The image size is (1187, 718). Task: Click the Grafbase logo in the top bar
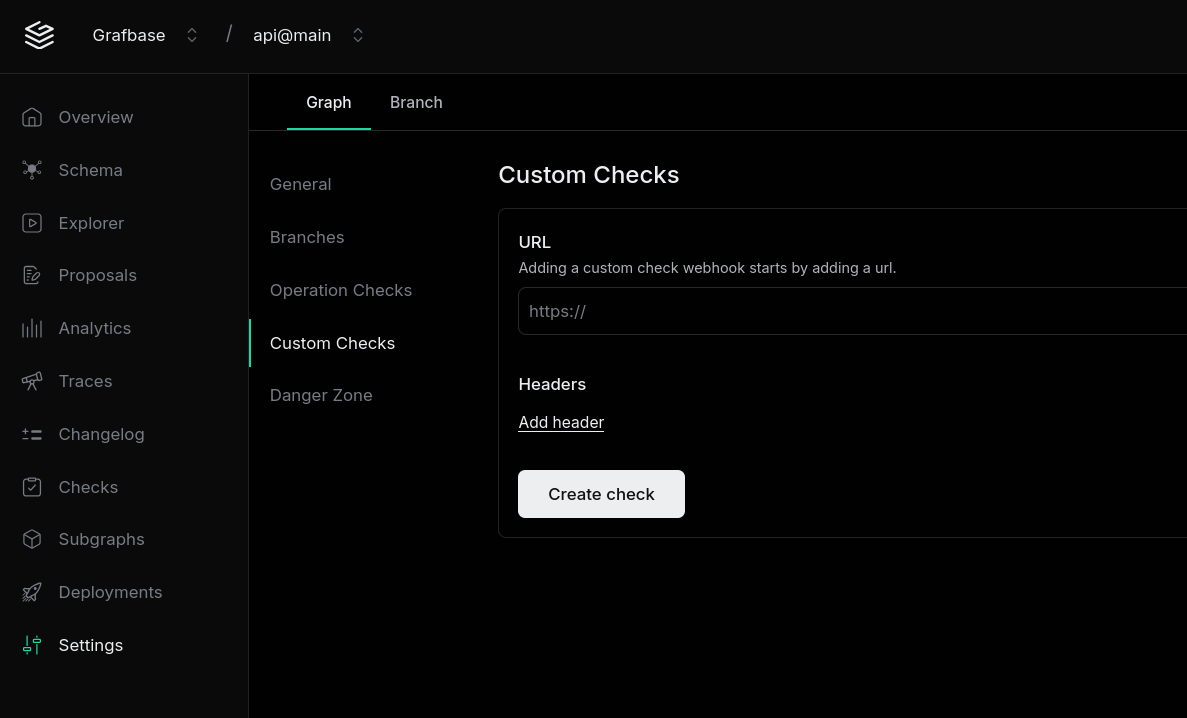tap(39, 35)
